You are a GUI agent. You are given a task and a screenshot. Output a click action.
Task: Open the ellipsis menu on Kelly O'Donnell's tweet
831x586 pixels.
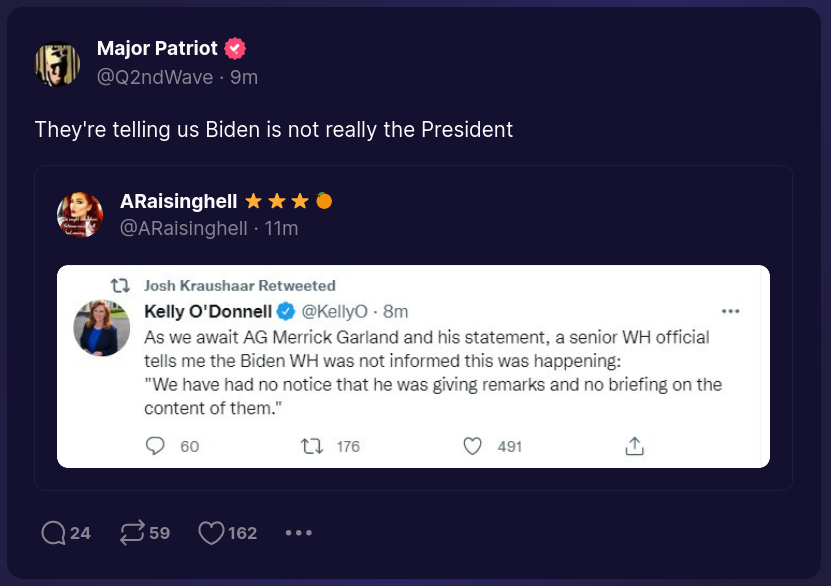[x=730, y=311]
